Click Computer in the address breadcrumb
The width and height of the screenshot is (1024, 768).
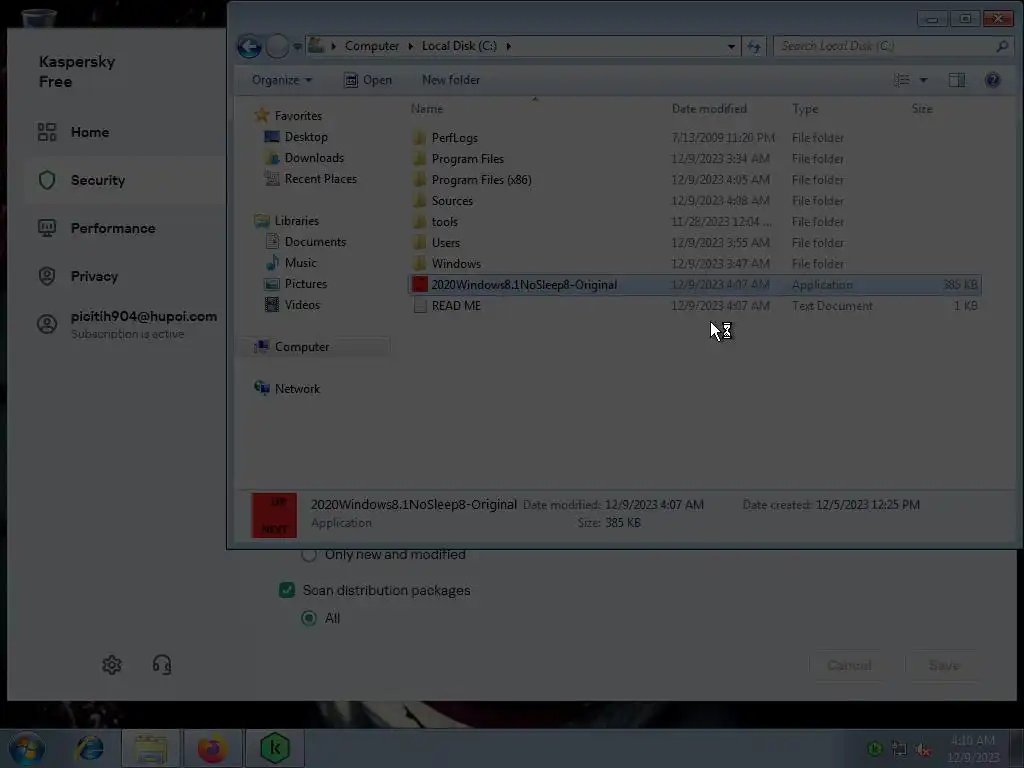(372, 46)
